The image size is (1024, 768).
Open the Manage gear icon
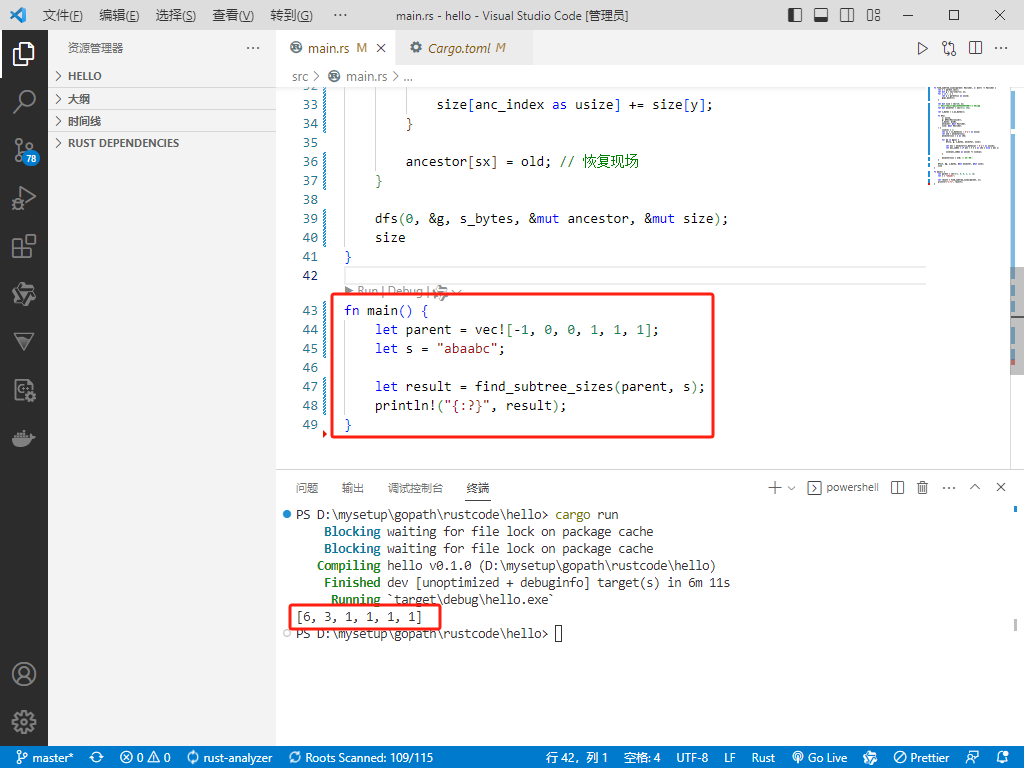point(24,722)
